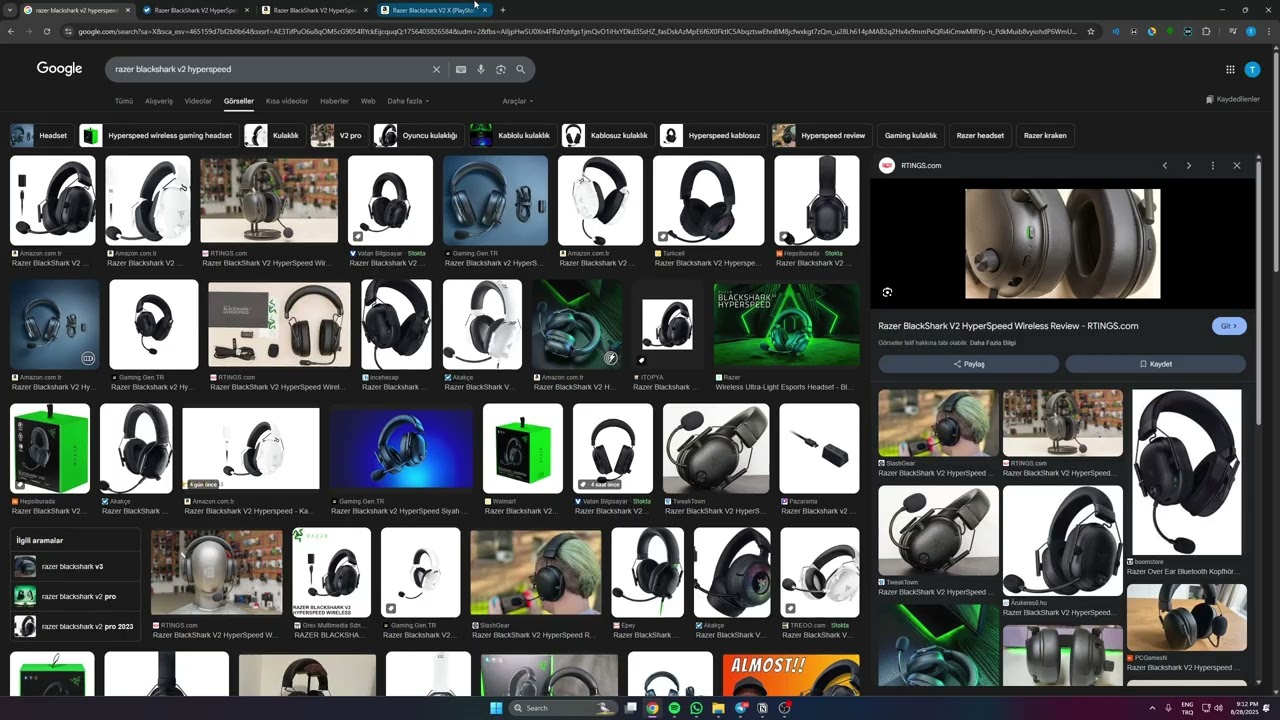Filter by Razer kraken chip

(1045, 135)
